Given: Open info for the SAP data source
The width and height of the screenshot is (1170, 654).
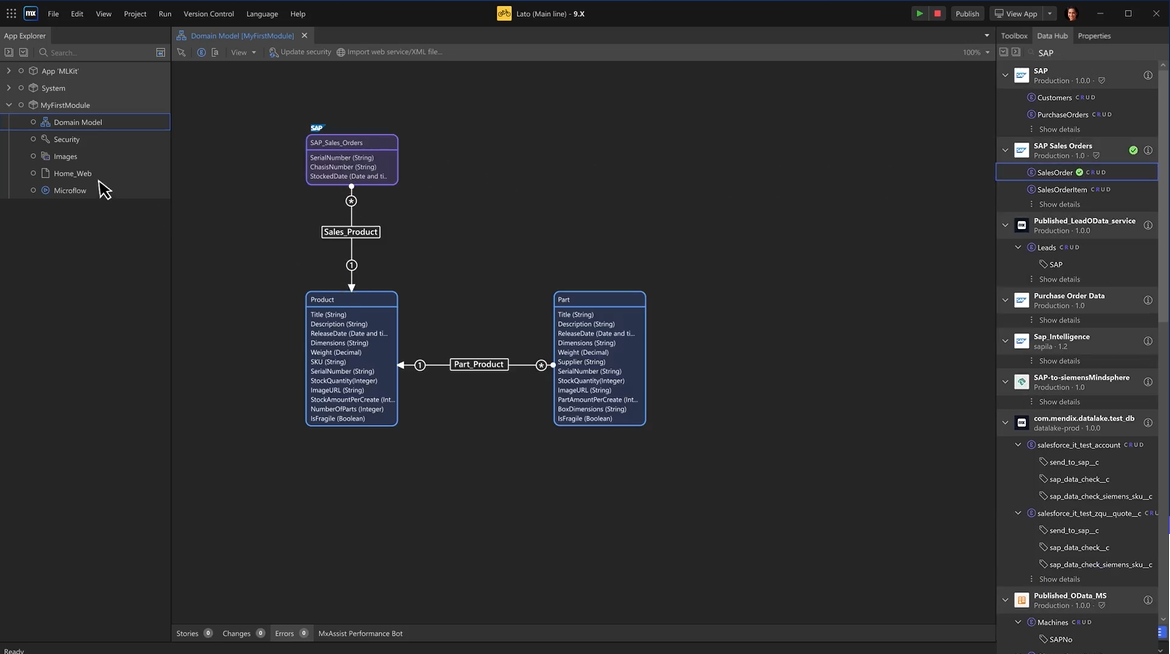Looking at the screenshot, I should [x=1148, y=75].
